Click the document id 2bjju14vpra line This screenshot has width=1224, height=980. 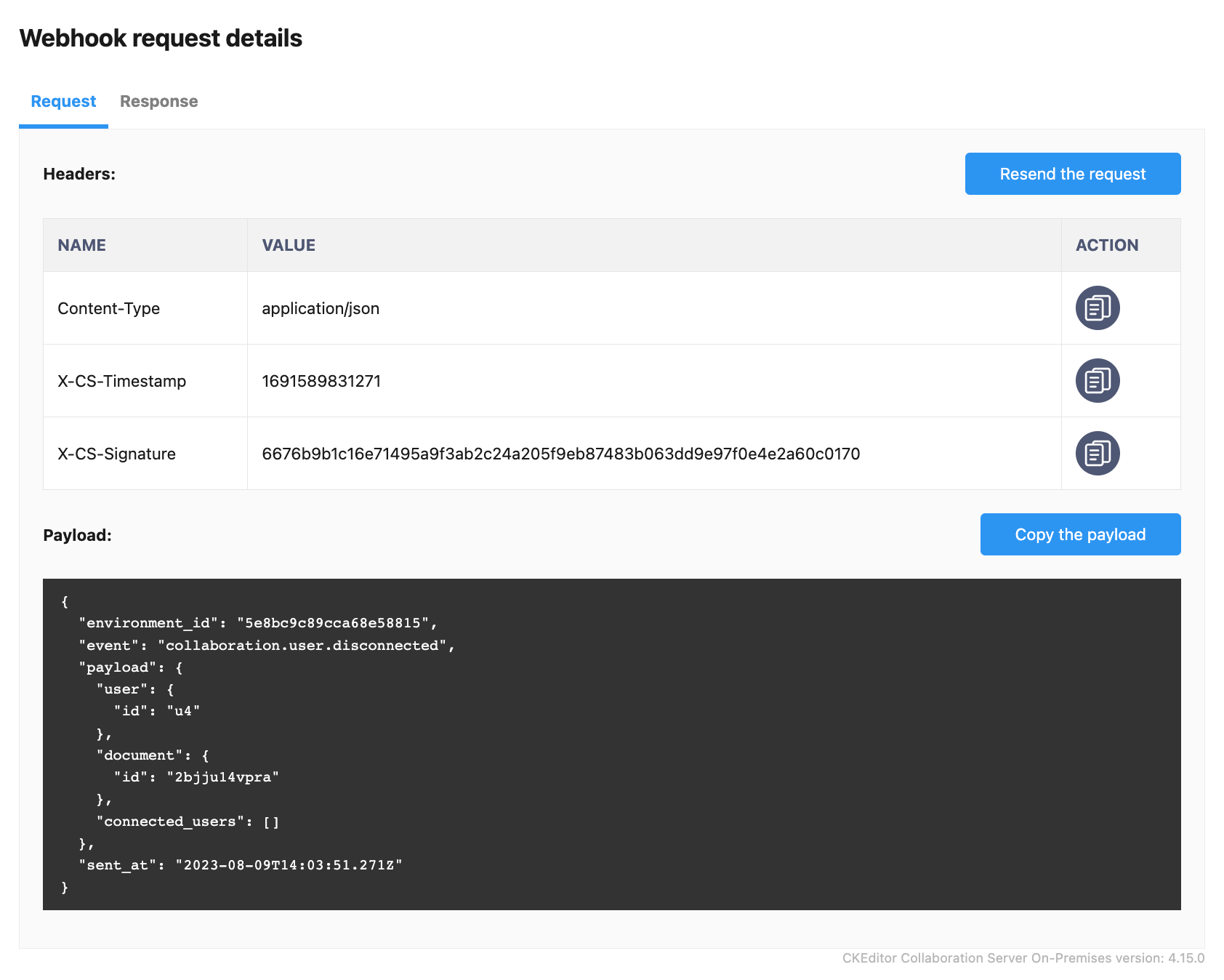[x=196, y=777]
